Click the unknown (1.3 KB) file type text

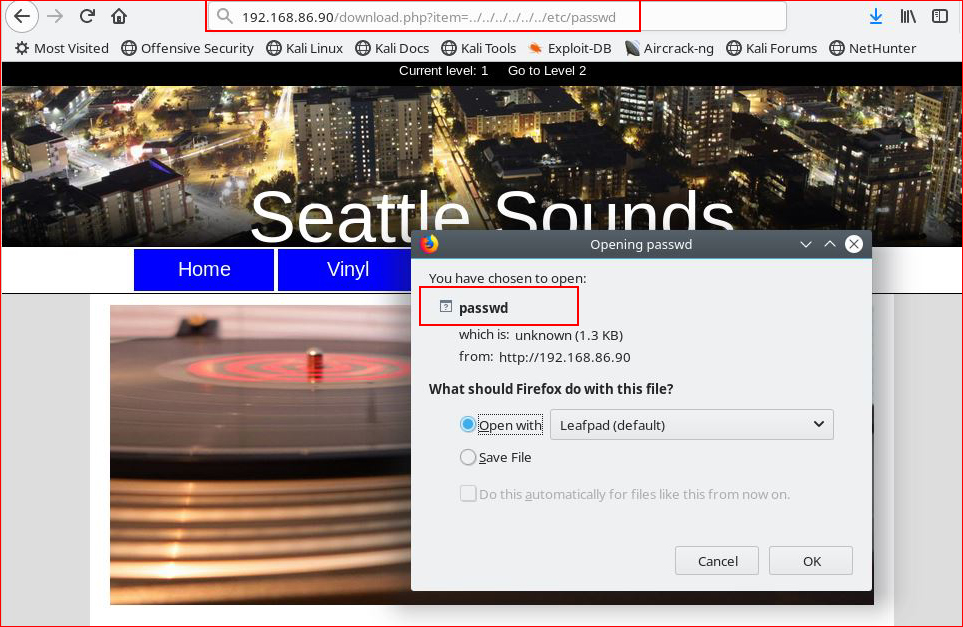tap(569, 335)
